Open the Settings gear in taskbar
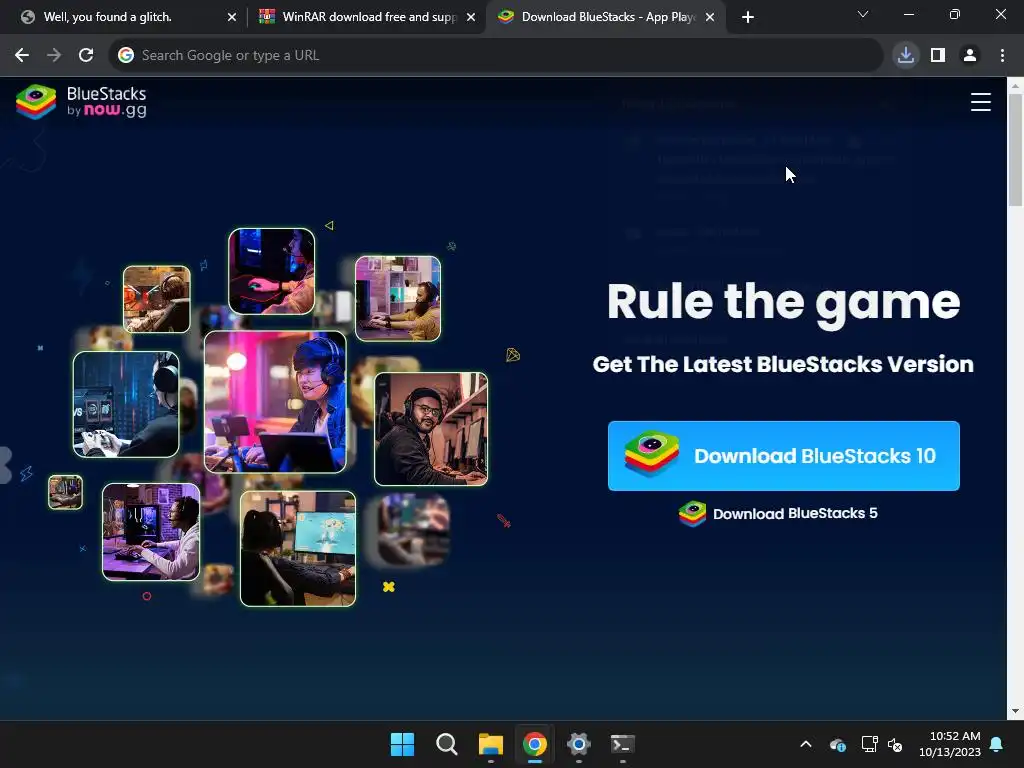This screenshot has width=1024, height=768. tap(579, 744)
